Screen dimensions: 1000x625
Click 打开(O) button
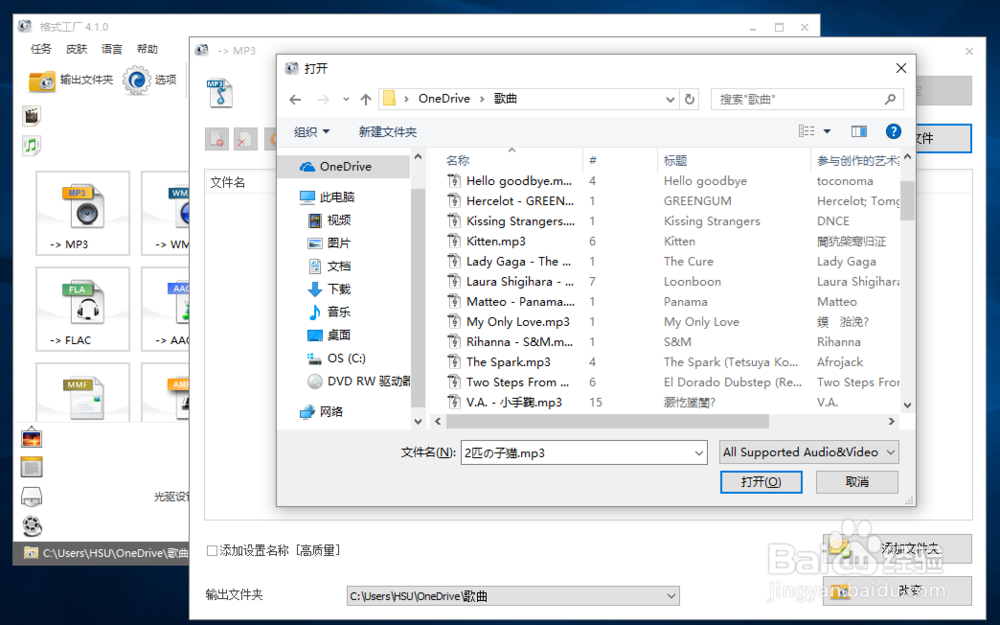[x=761, y=482]
